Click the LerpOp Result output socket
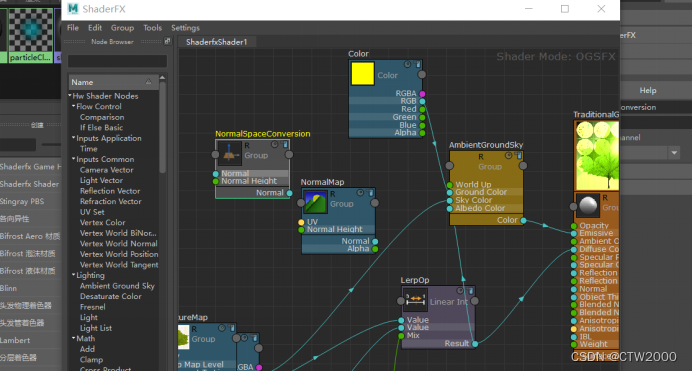This screenshot has width=693, height=372. coord(475,343)
